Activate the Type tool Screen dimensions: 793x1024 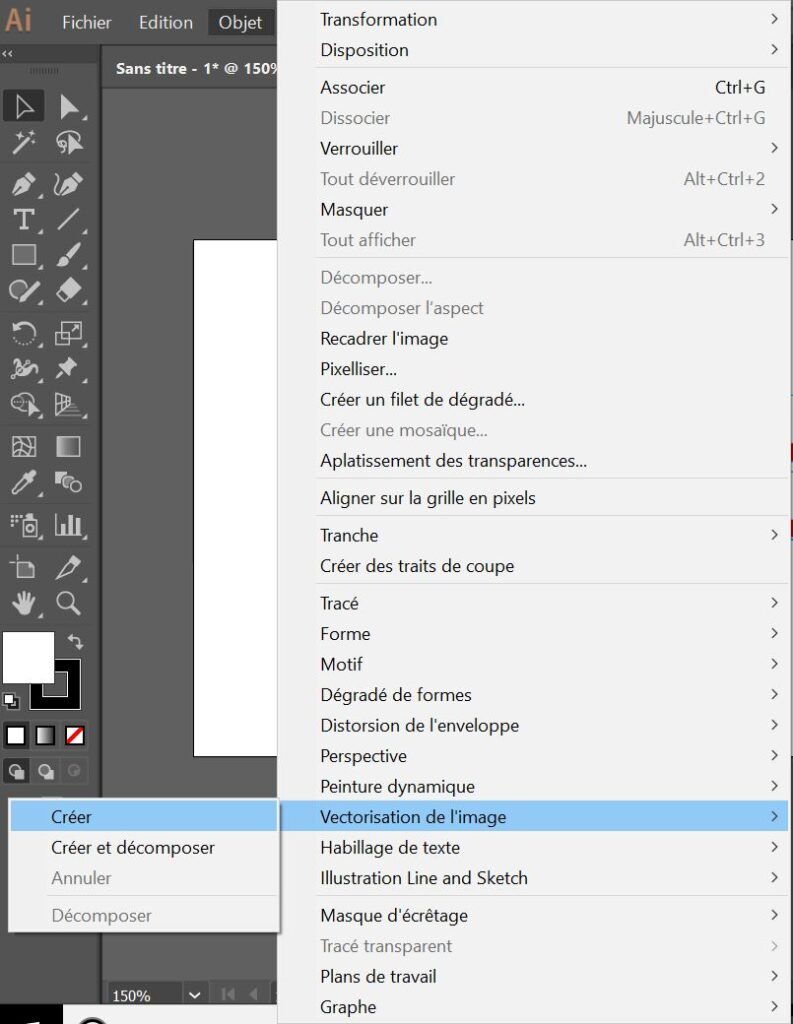[x=24, y=220]
